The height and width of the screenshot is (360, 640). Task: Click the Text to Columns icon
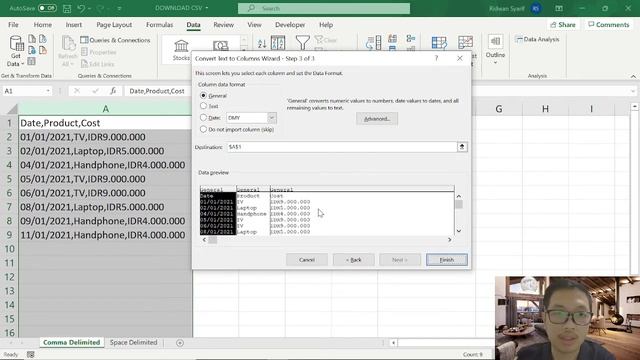tap(373, 43)
